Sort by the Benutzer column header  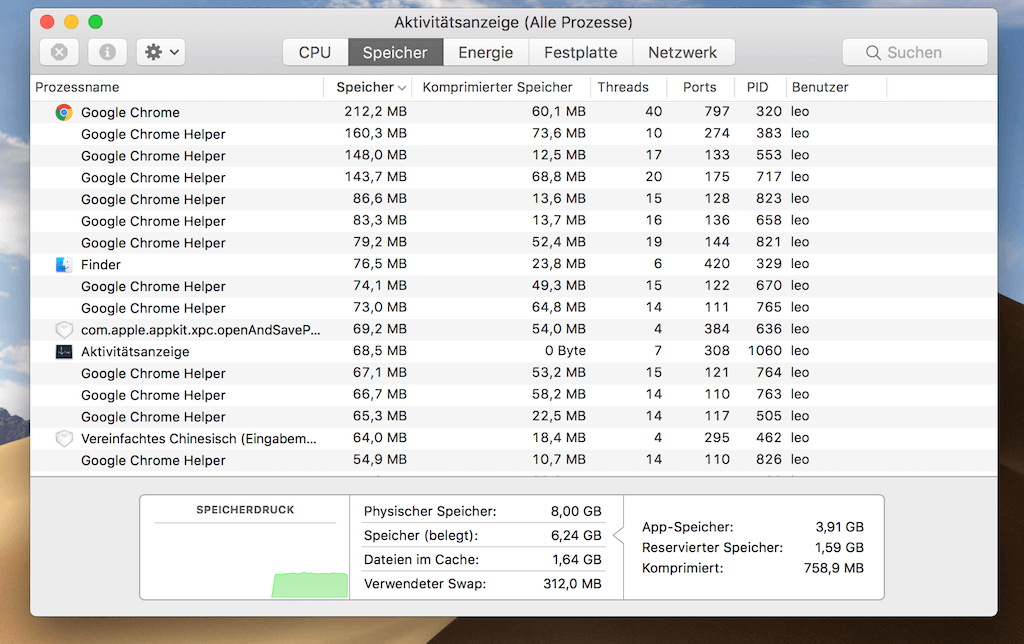click(x=820, y=88)
